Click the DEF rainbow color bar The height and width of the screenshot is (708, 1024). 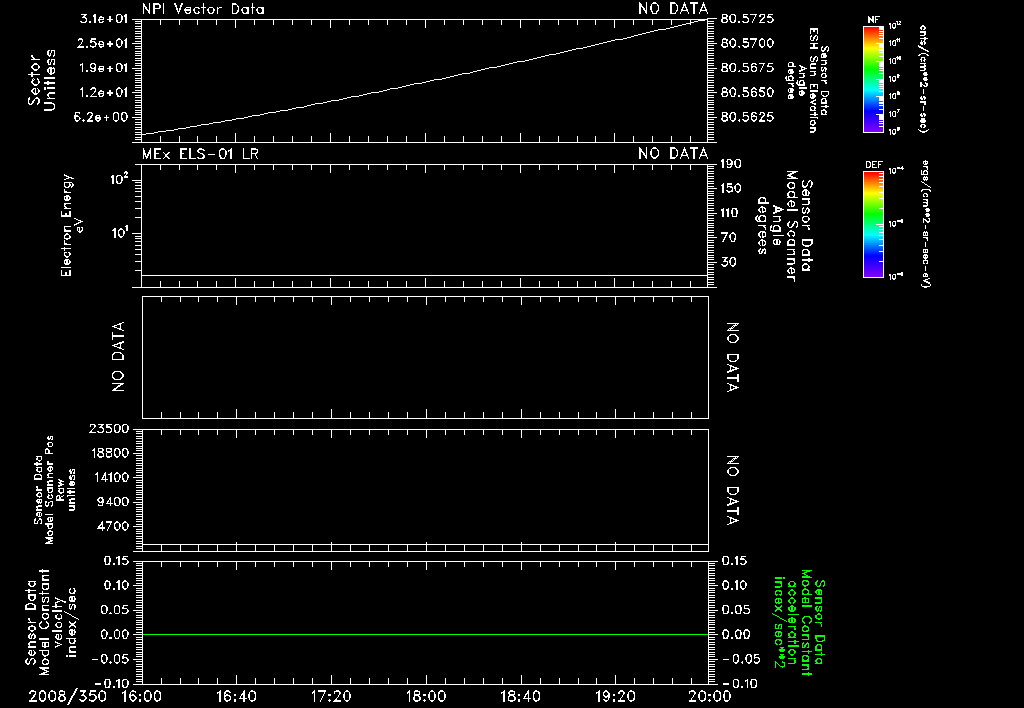[873, 224]
